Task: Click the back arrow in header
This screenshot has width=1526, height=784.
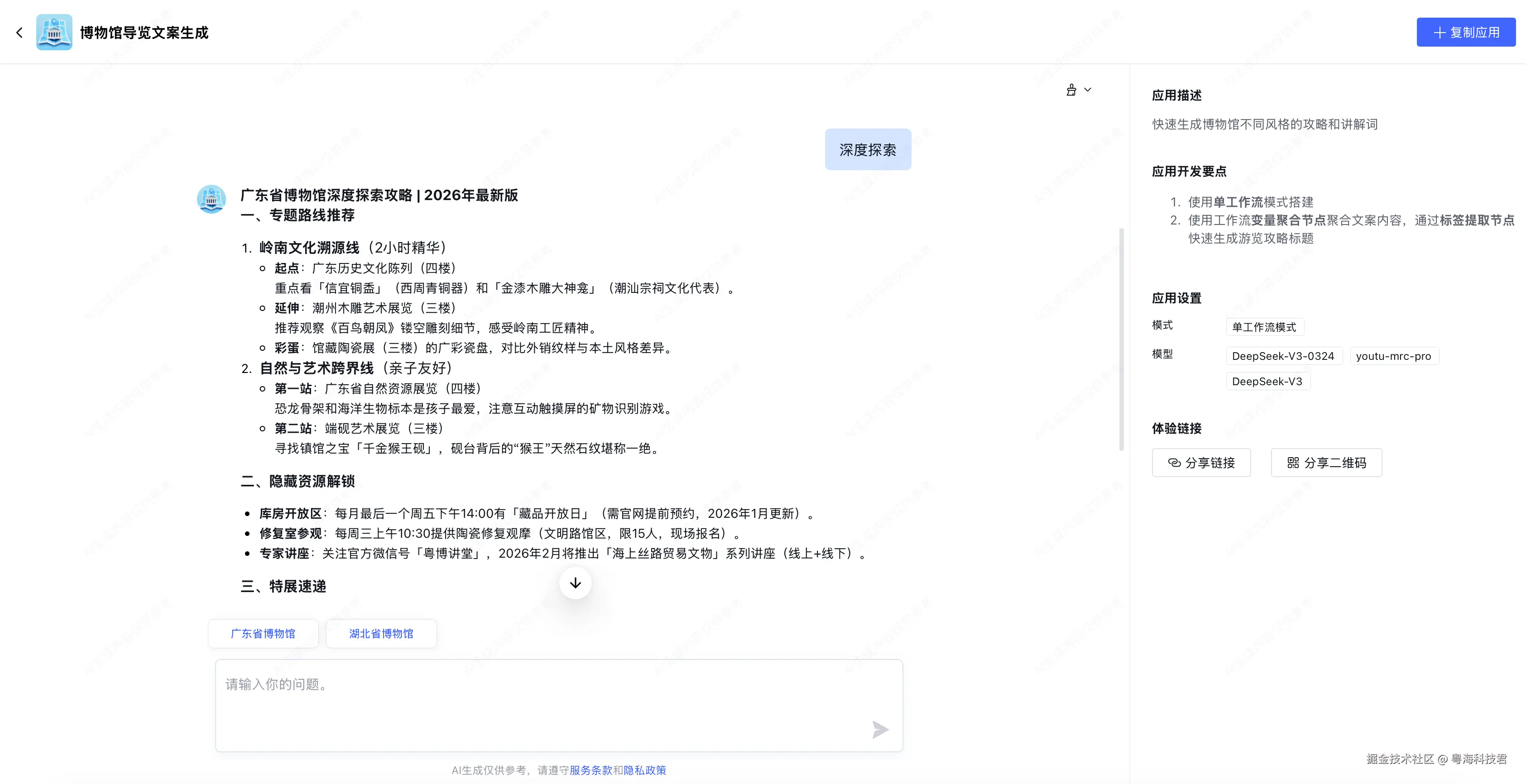Action: pos(19,33)
